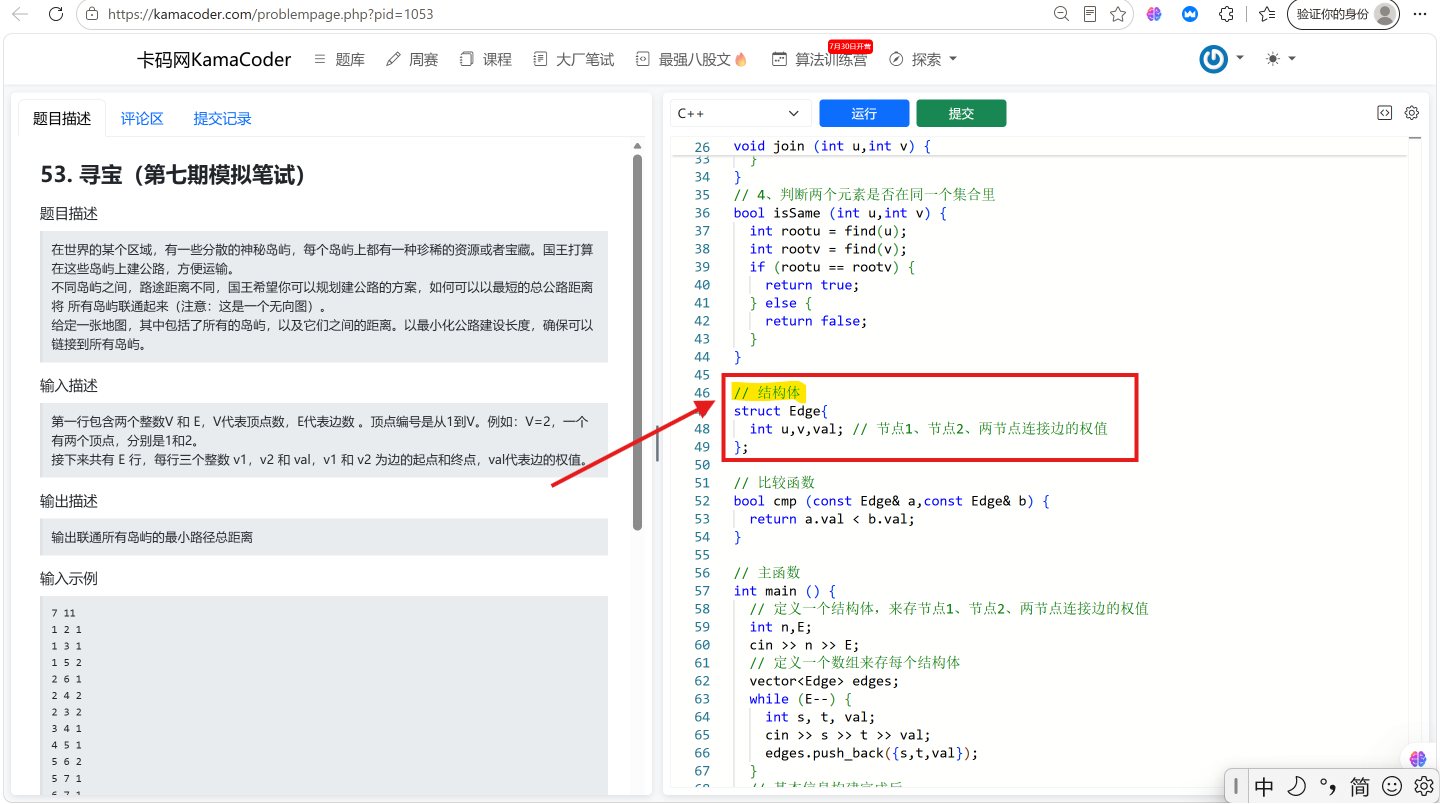Expand the user avatar dropdown arrow
The height and width of the screenshot is (804, 1440).
(1240, 58)
